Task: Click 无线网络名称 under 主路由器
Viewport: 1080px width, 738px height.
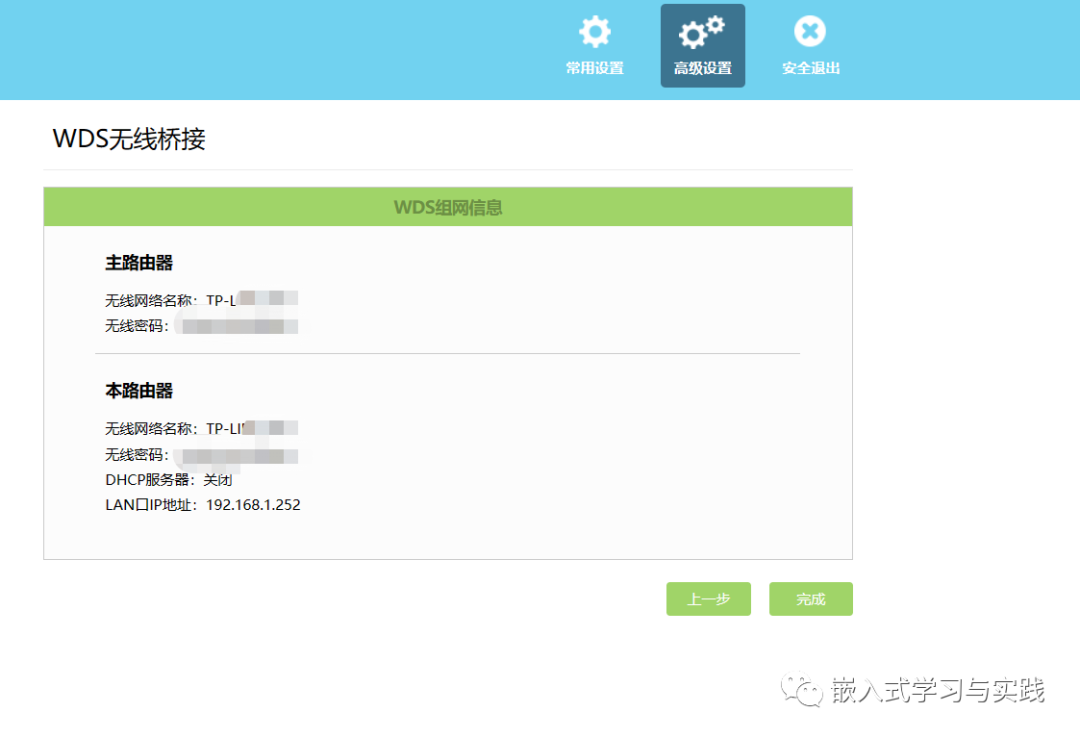Action: pos(151,300)
